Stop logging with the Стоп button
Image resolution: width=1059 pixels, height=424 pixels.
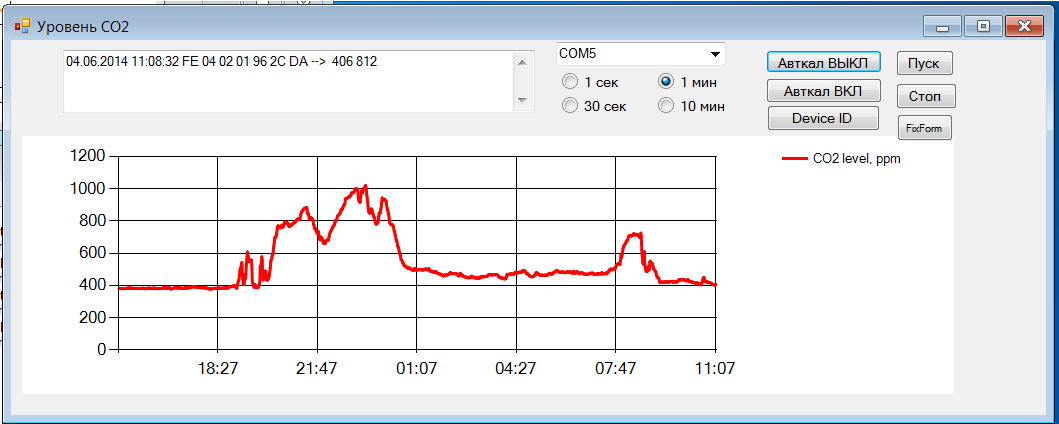(x=925, y=96)
